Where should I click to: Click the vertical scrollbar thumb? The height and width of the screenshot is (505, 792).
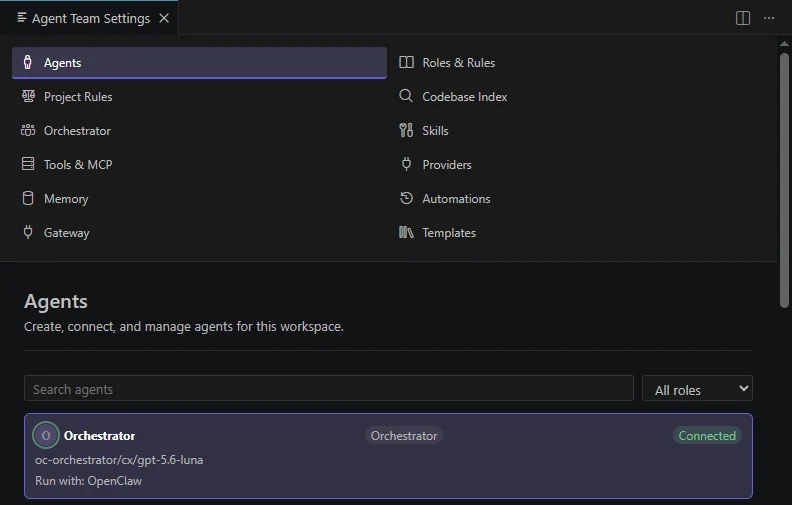[x=784, y=180]
